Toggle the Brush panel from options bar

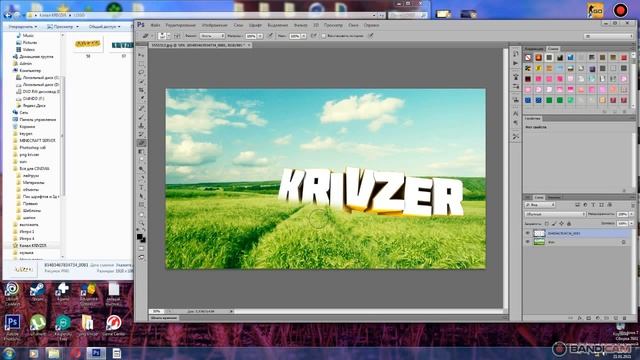[x=177, y=36]
